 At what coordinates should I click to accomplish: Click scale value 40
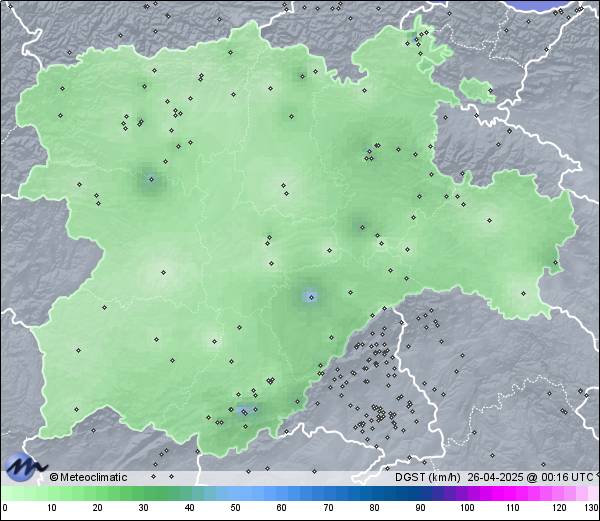[189, 508]
